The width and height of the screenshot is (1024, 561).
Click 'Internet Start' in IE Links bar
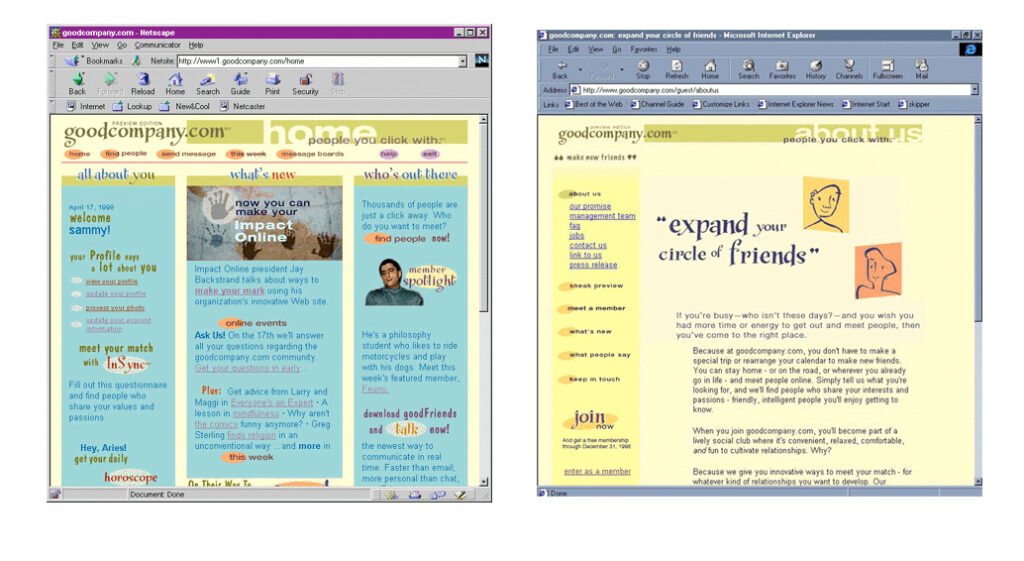pyautogui.click(x=866, y=104)
